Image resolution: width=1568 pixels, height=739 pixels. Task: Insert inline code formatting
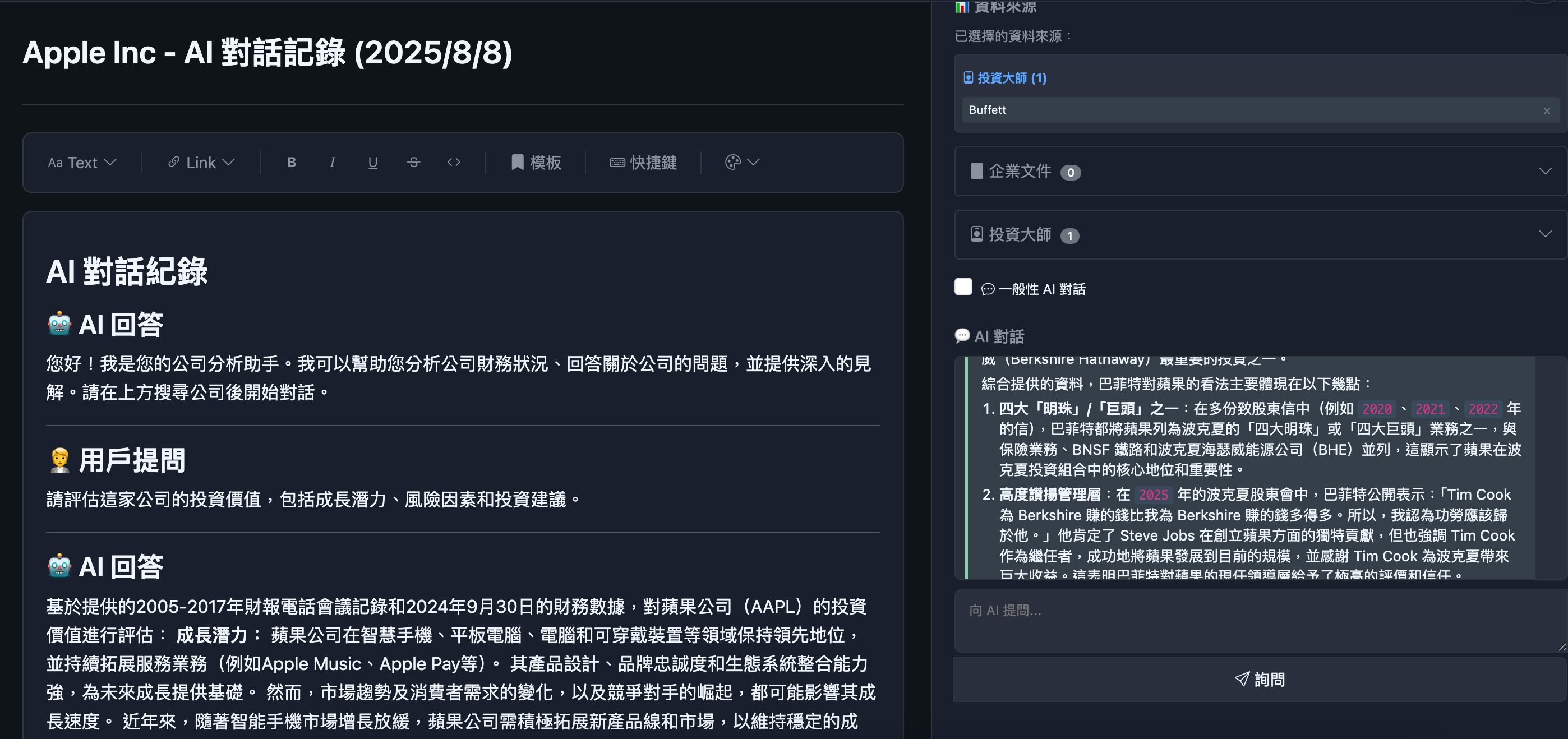click(x=454, y=163)
